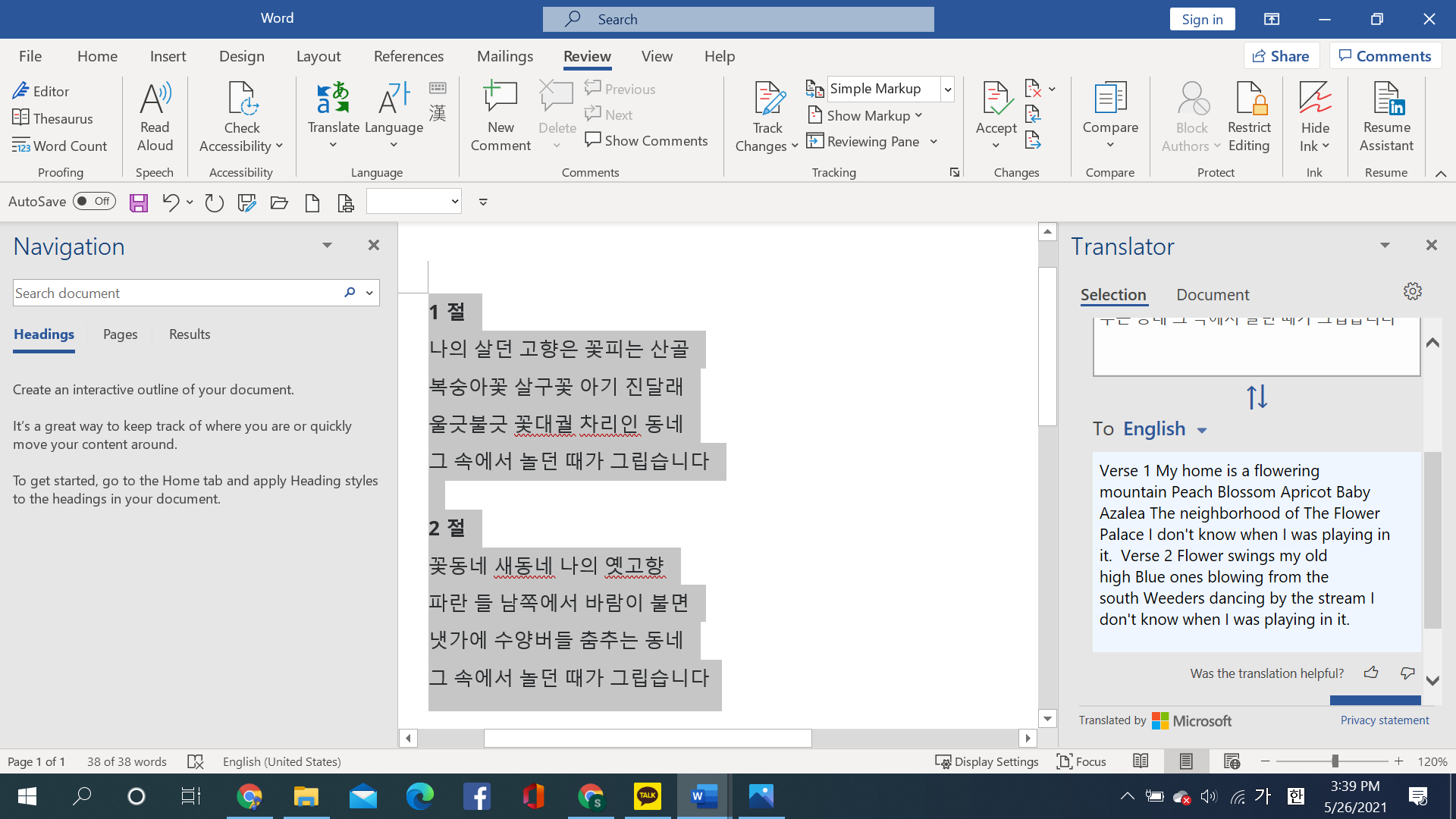Screen dimensions: 1456x819
Task: Open the Editor proofing tool
Action: click(x=41, y=91)
